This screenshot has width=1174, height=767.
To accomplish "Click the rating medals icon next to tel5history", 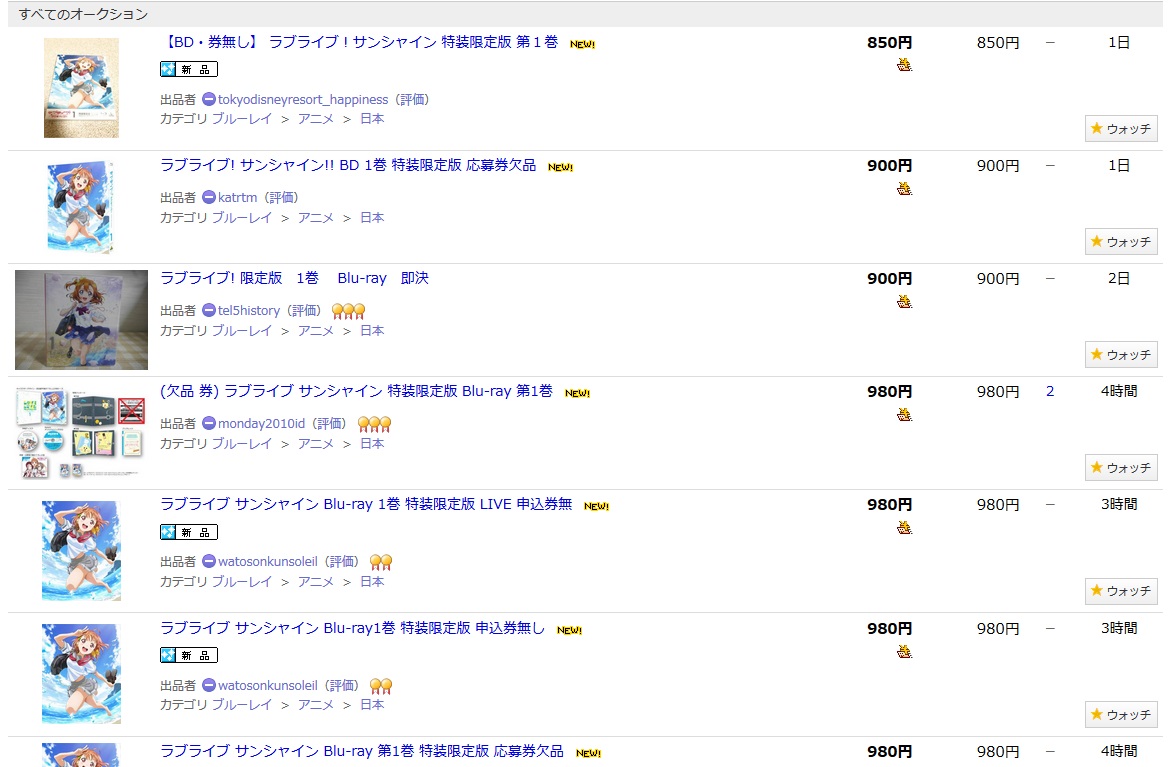I will [348, 311].
